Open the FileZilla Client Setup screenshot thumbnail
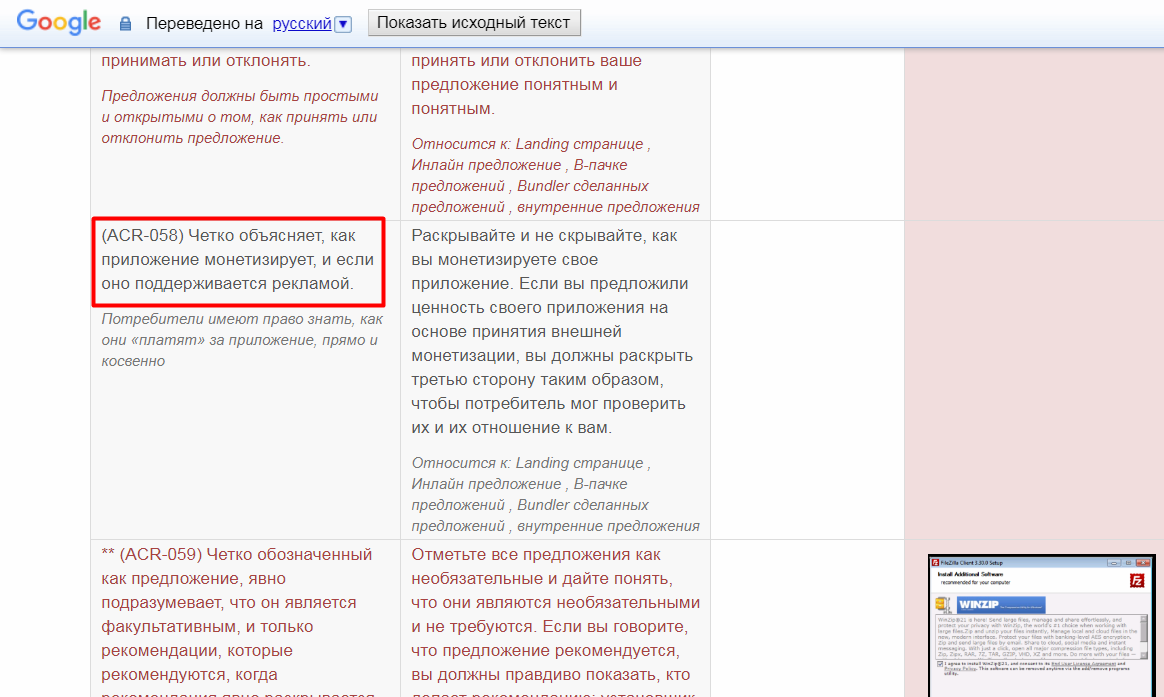The image size is (1164, 697). click(x=1042, y=625)
